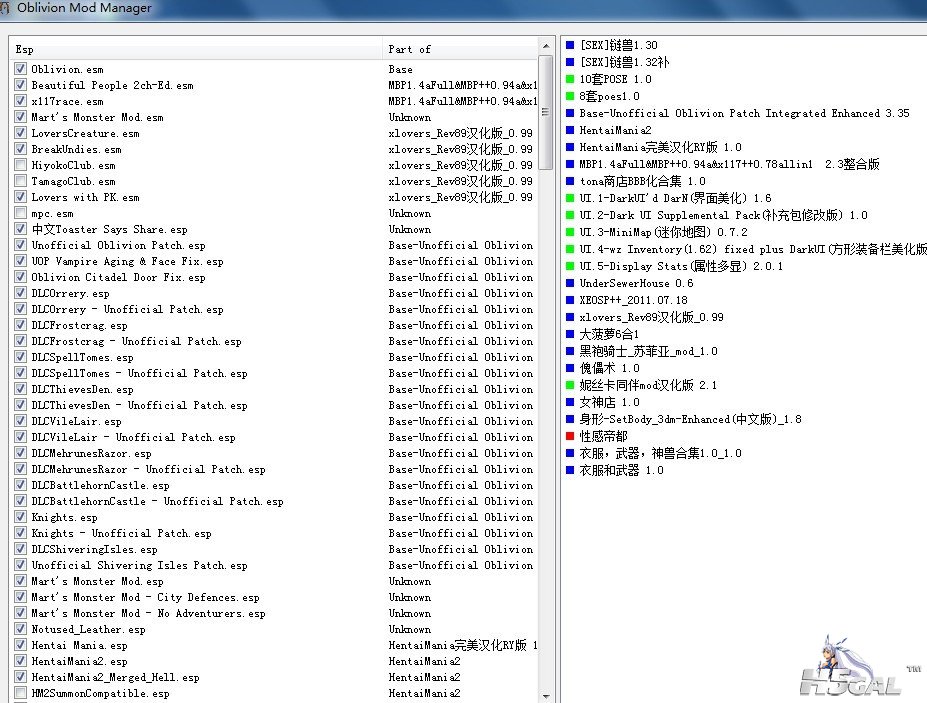
Task: Toggle Notused_Leather.esp checkbox
Action: click(x=21, y=629)
